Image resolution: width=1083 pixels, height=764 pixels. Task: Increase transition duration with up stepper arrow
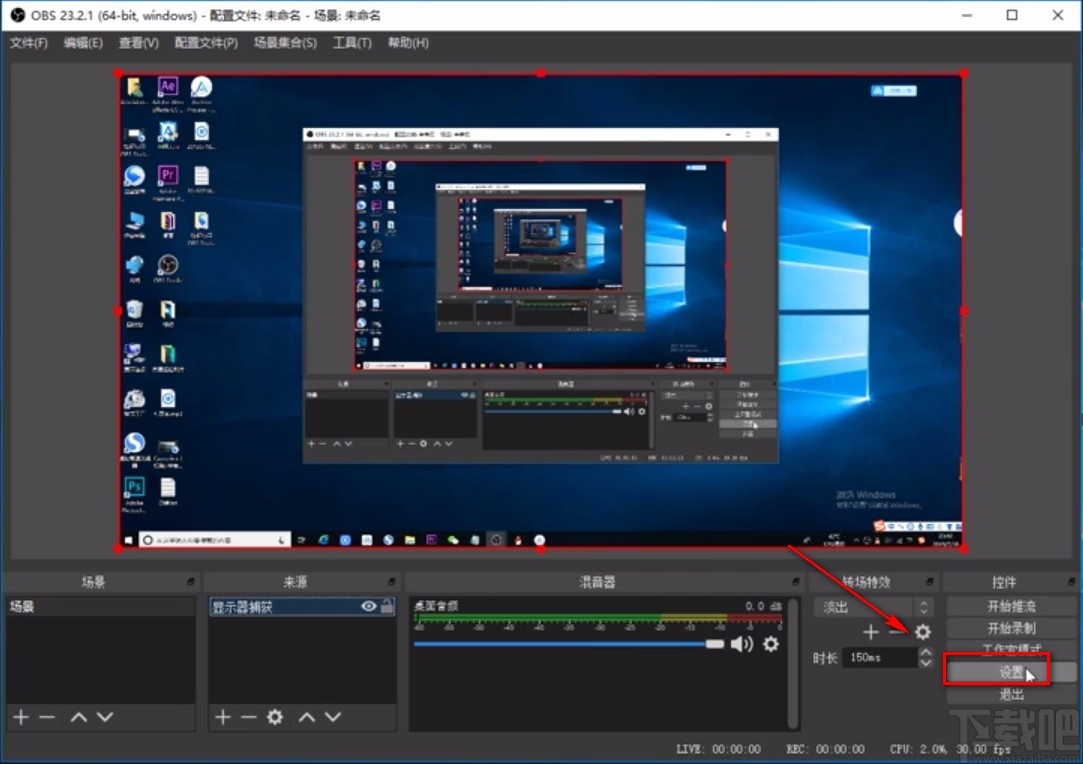924,653
